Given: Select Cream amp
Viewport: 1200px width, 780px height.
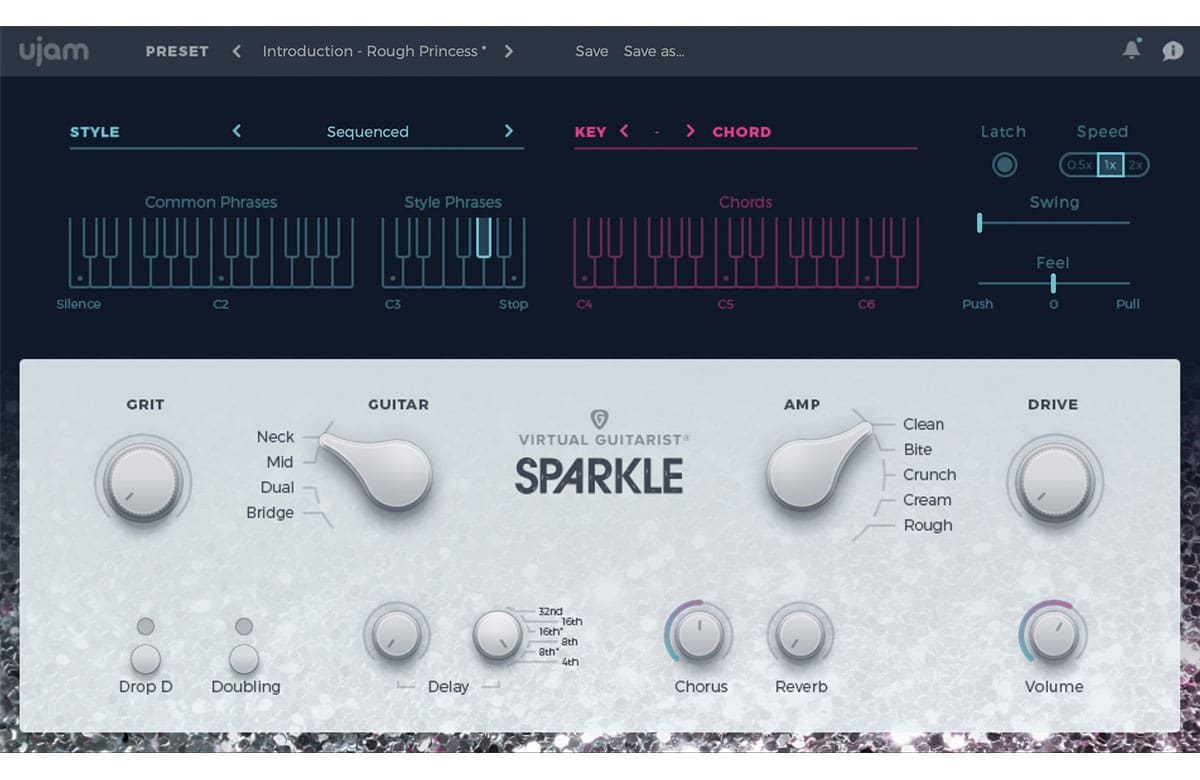Looking at the screenshot, I should tap(927, 499).
